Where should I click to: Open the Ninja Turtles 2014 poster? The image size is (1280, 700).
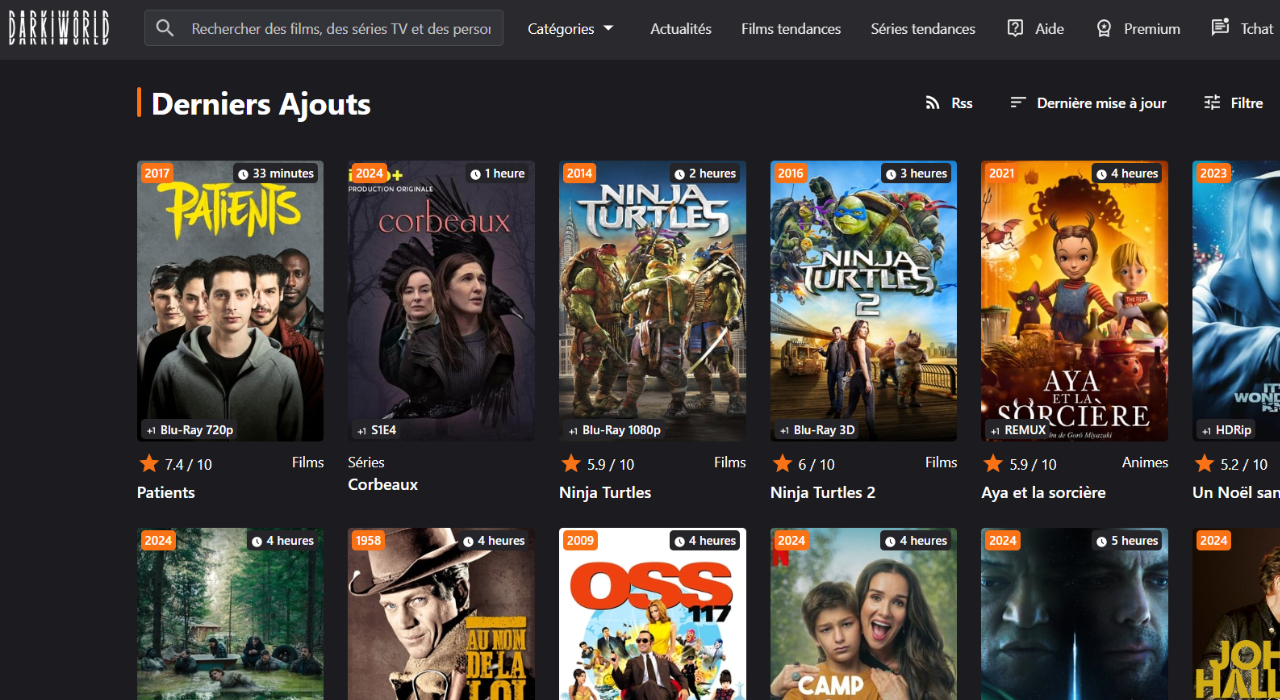point(652,301)
